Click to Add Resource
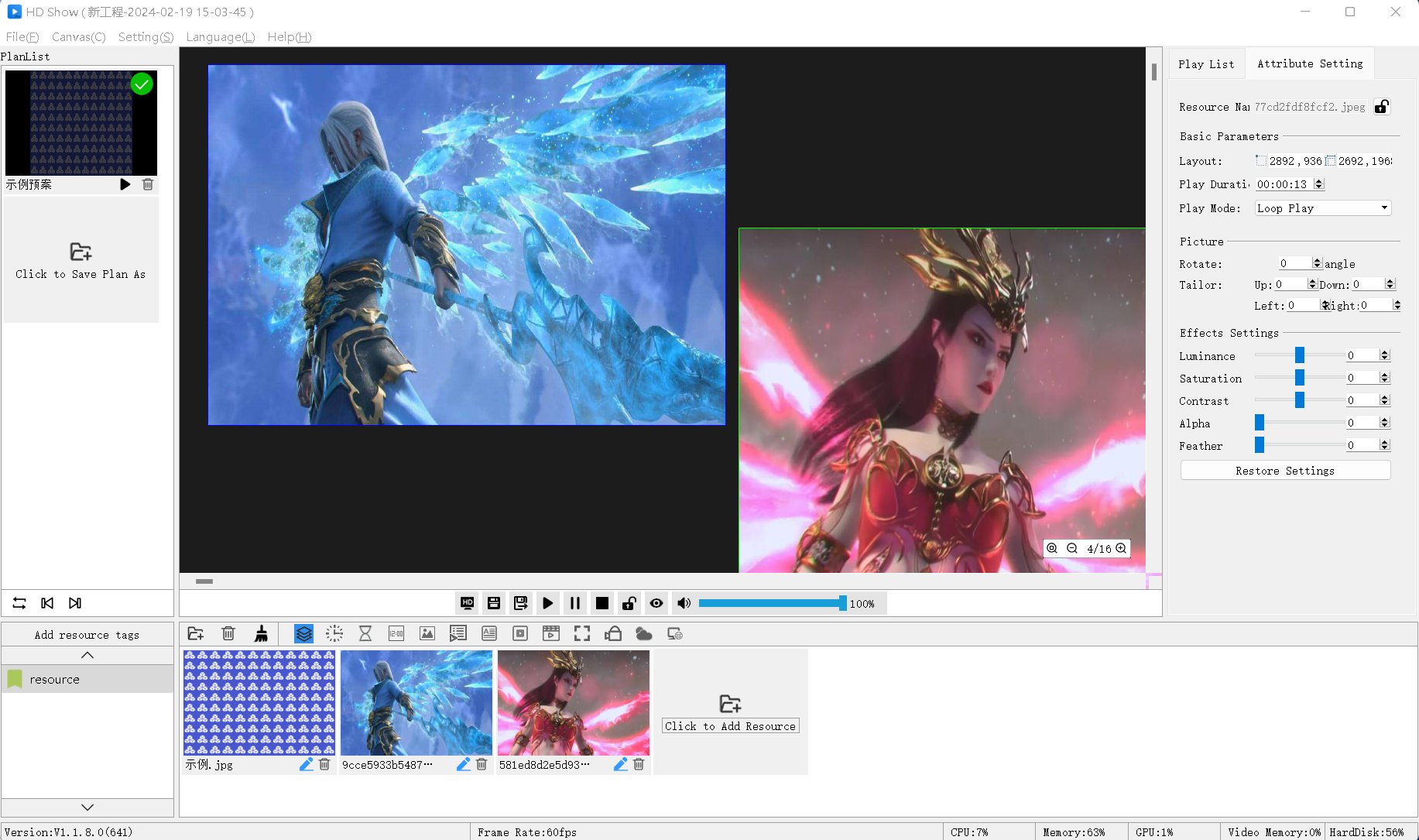This screenshot has width=1419, height=840. click(730, 712)
